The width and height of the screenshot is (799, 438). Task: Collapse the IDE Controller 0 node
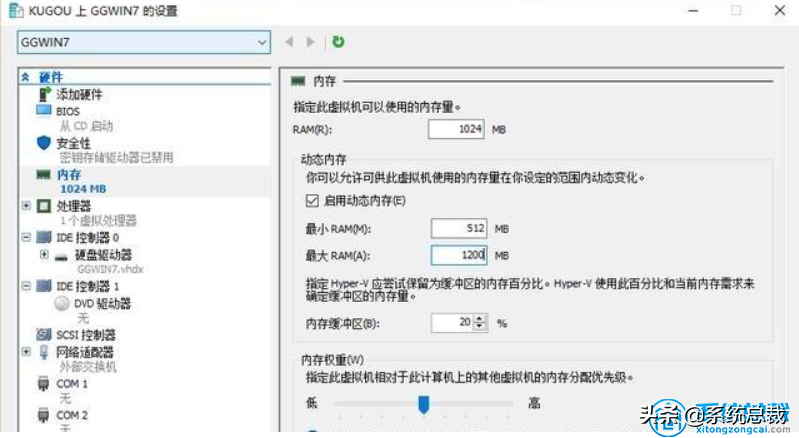[26, 237]
